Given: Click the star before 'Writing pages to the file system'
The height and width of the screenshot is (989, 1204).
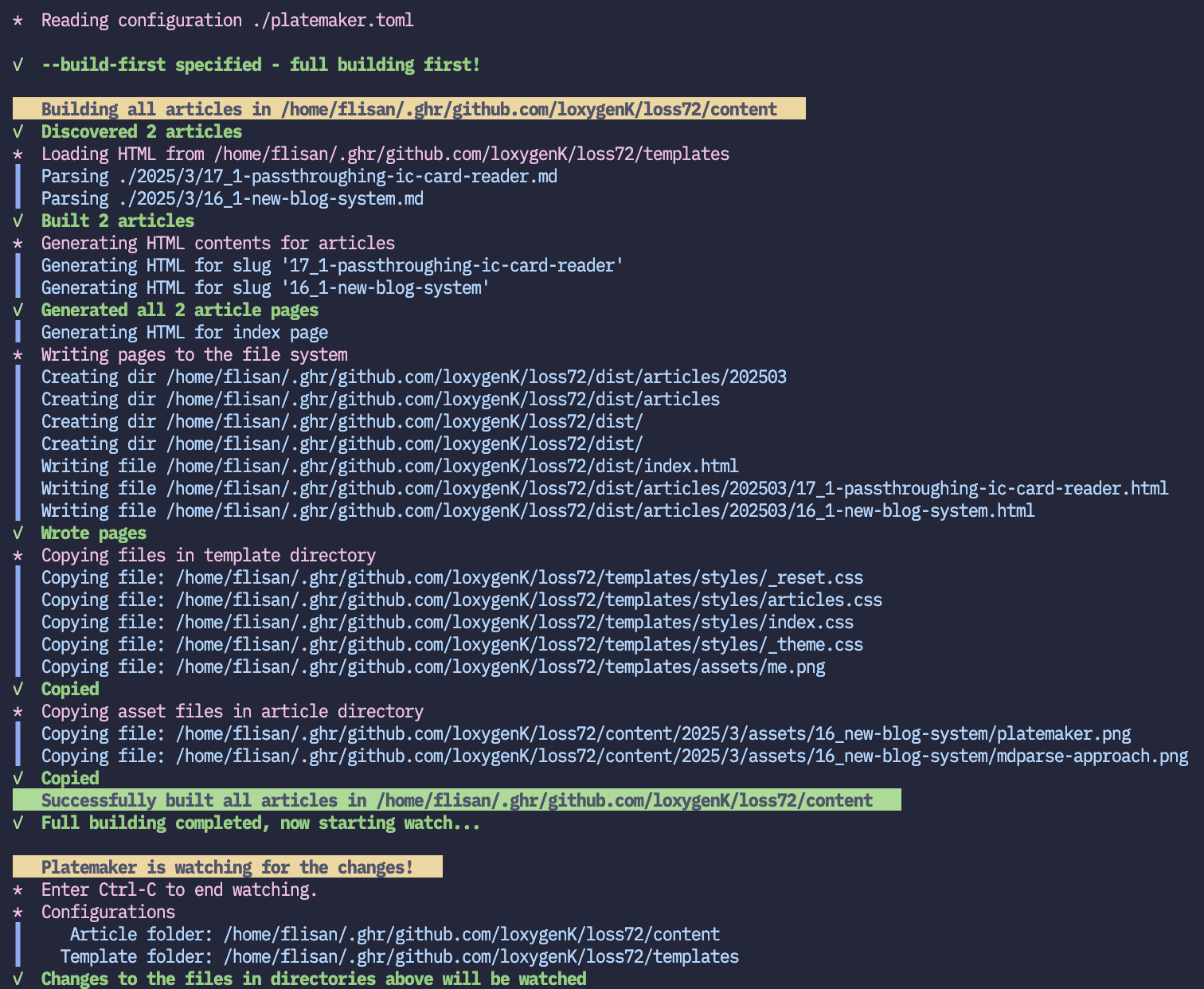Looking at the screenshot, I should coord(18,355).
